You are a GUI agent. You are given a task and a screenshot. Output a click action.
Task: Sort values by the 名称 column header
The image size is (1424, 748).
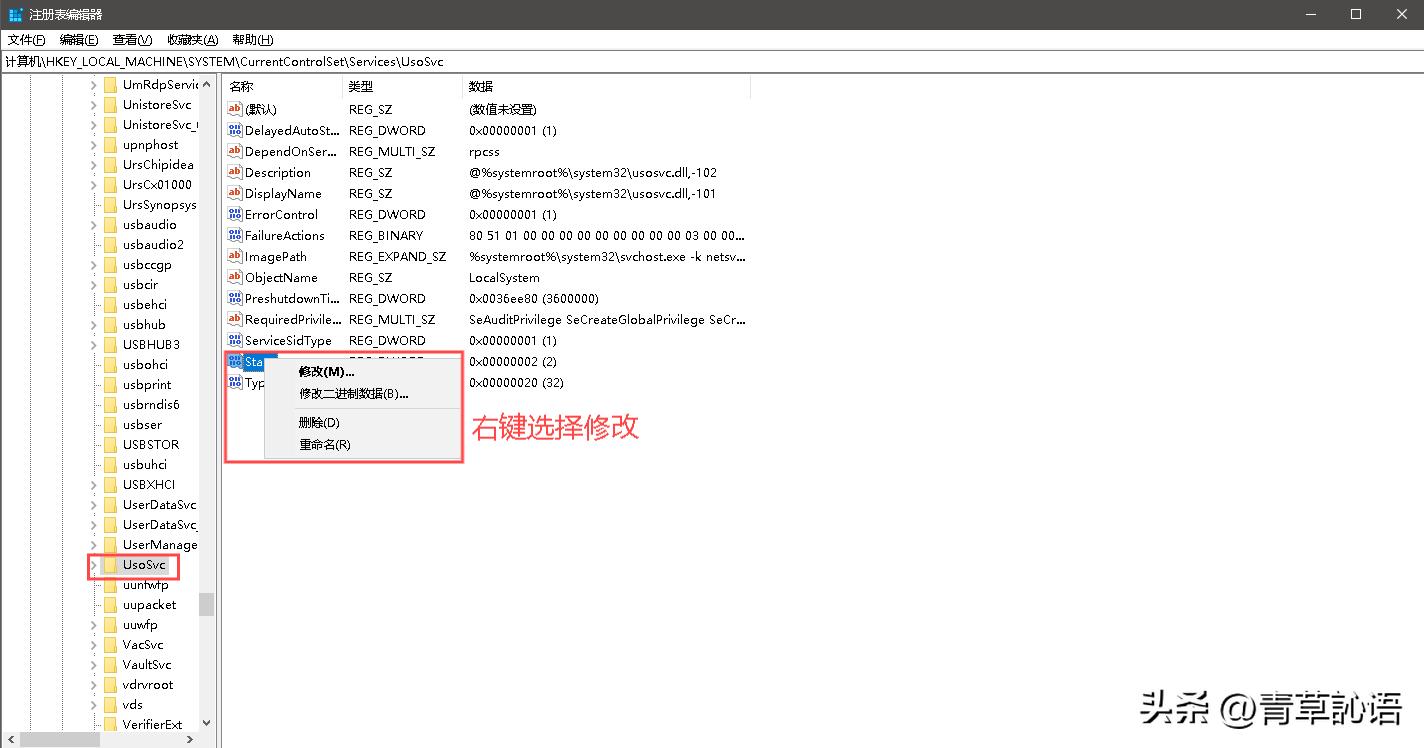(x=283, y=87)
